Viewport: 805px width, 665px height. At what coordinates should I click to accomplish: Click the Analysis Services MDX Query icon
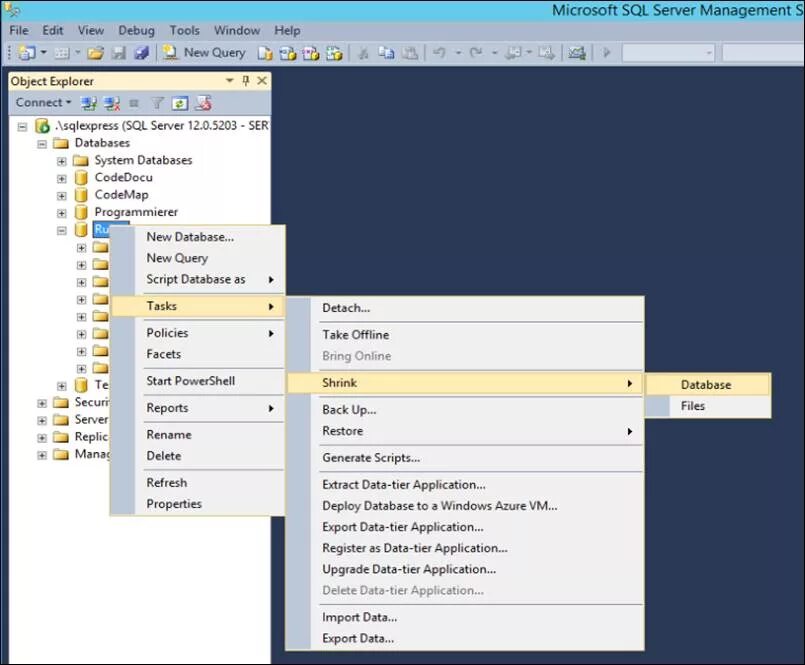tap(288, 53)
